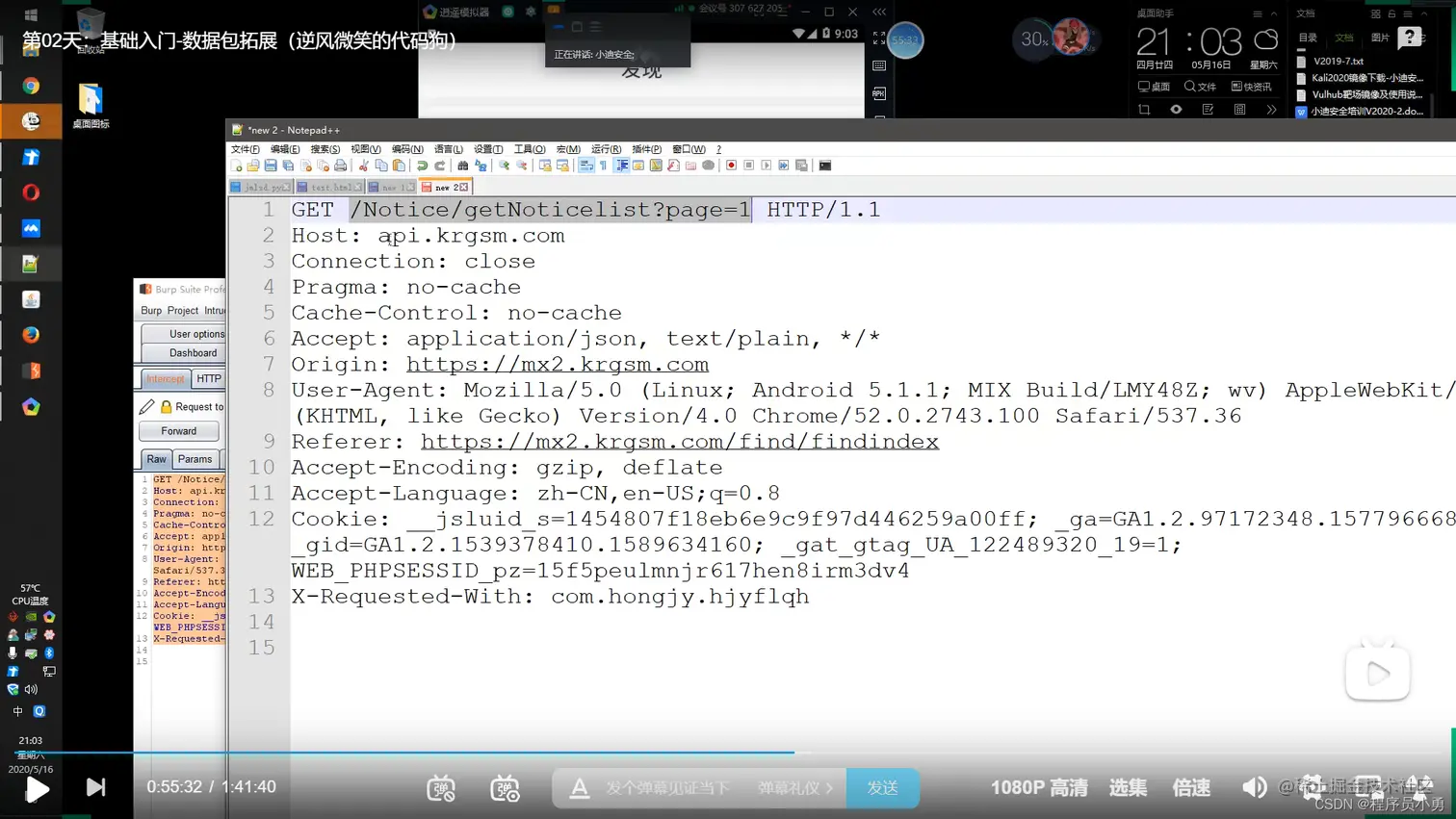The width and height of the screenshot is (1456, 819).
Task: Toggle indent guide toolbar icon
Action: click(x=620, y=166)
